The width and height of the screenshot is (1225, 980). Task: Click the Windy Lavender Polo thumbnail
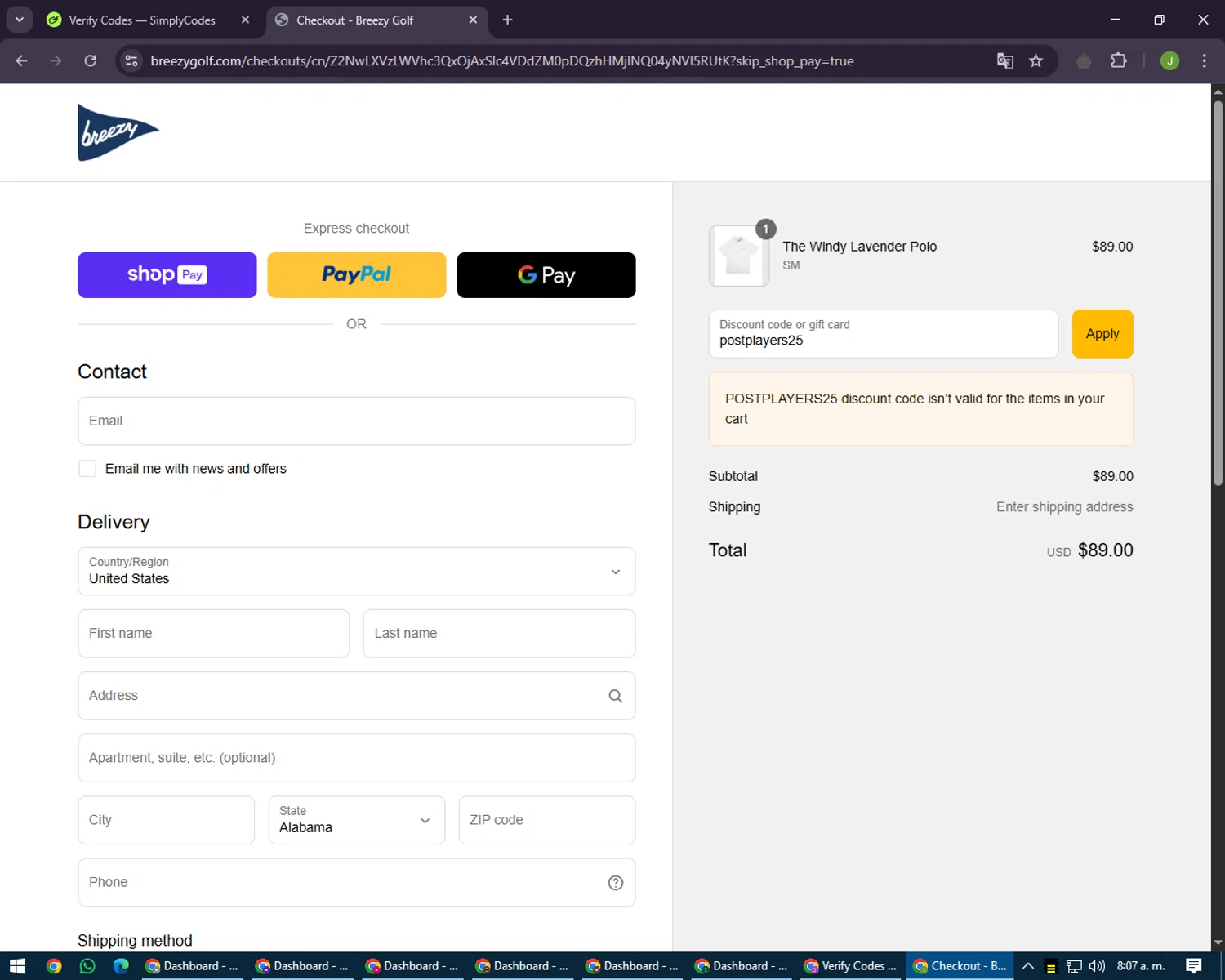[x=739, y=256]
